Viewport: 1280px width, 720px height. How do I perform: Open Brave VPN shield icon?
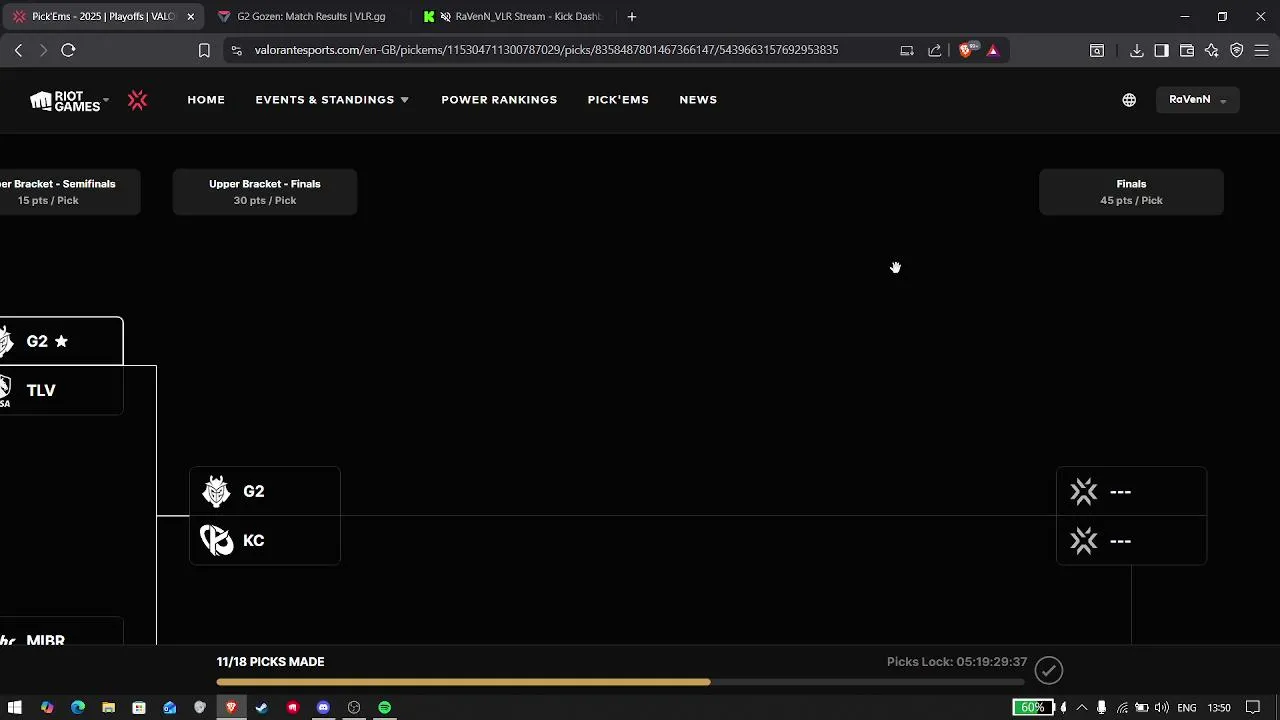[1237, 50]
